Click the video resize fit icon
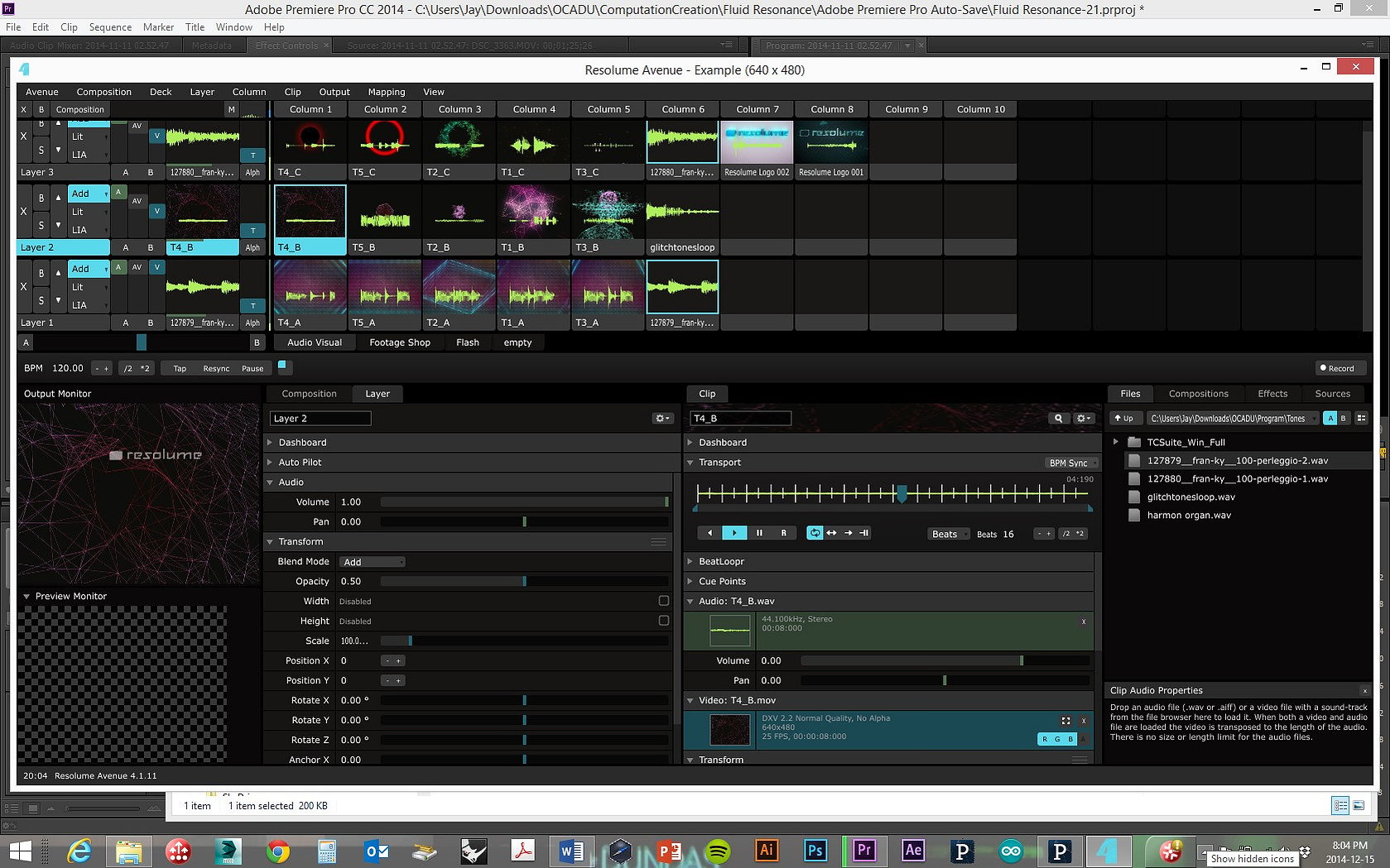The width and height of the screenshot is (1390, 868). tap(1065, 721)
